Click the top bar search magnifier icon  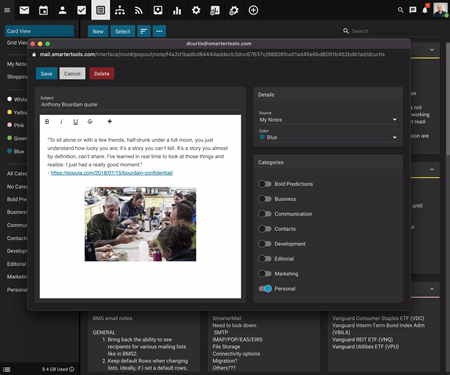pyautogui.click(x=400, y=10)
